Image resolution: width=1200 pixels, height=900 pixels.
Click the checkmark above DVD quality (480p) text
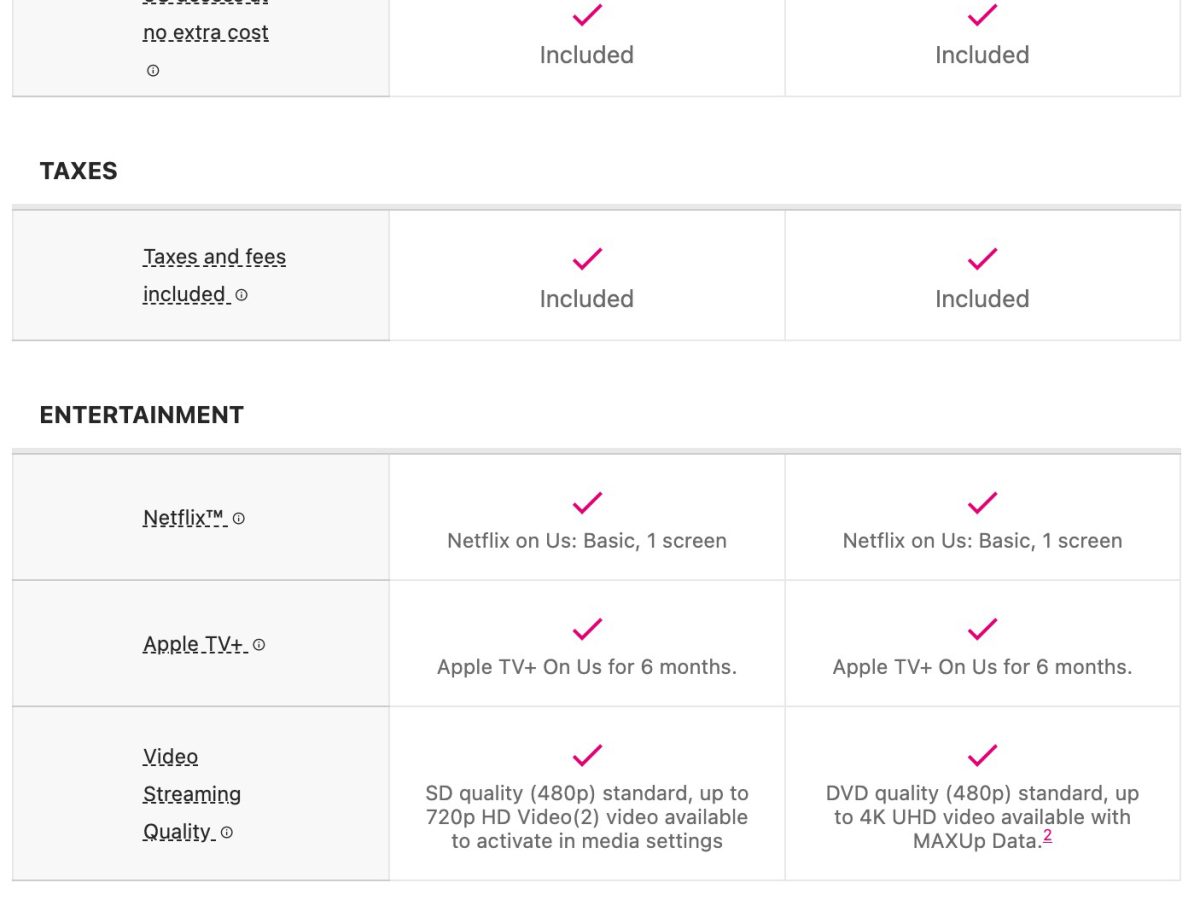pyautogui.click(x=982, y=755)
